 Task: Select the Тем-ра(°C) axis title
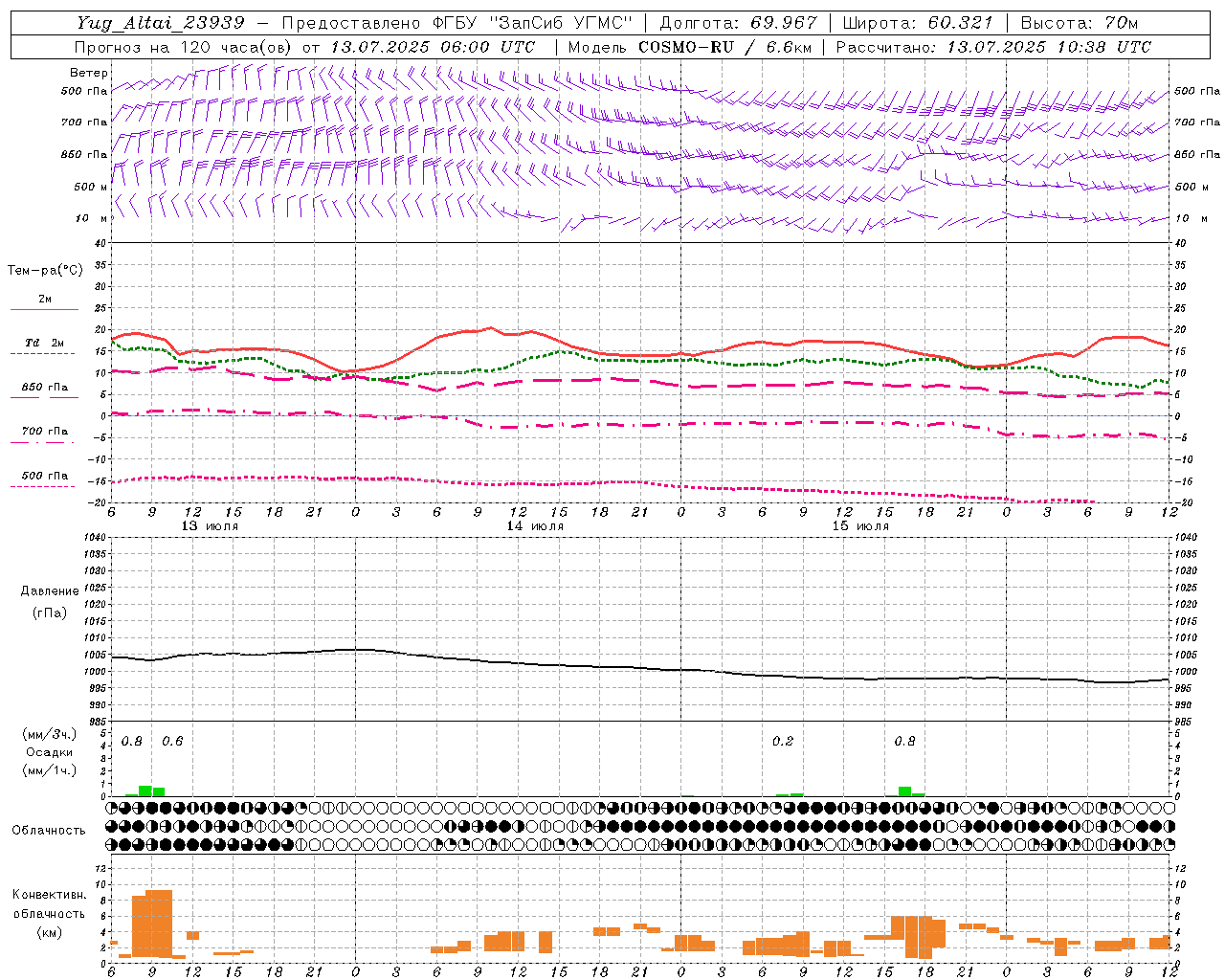point(45,271)
